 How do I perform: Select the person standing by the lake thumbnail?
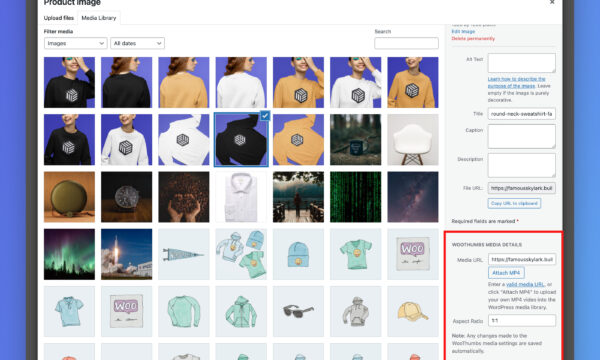point(298,197)
